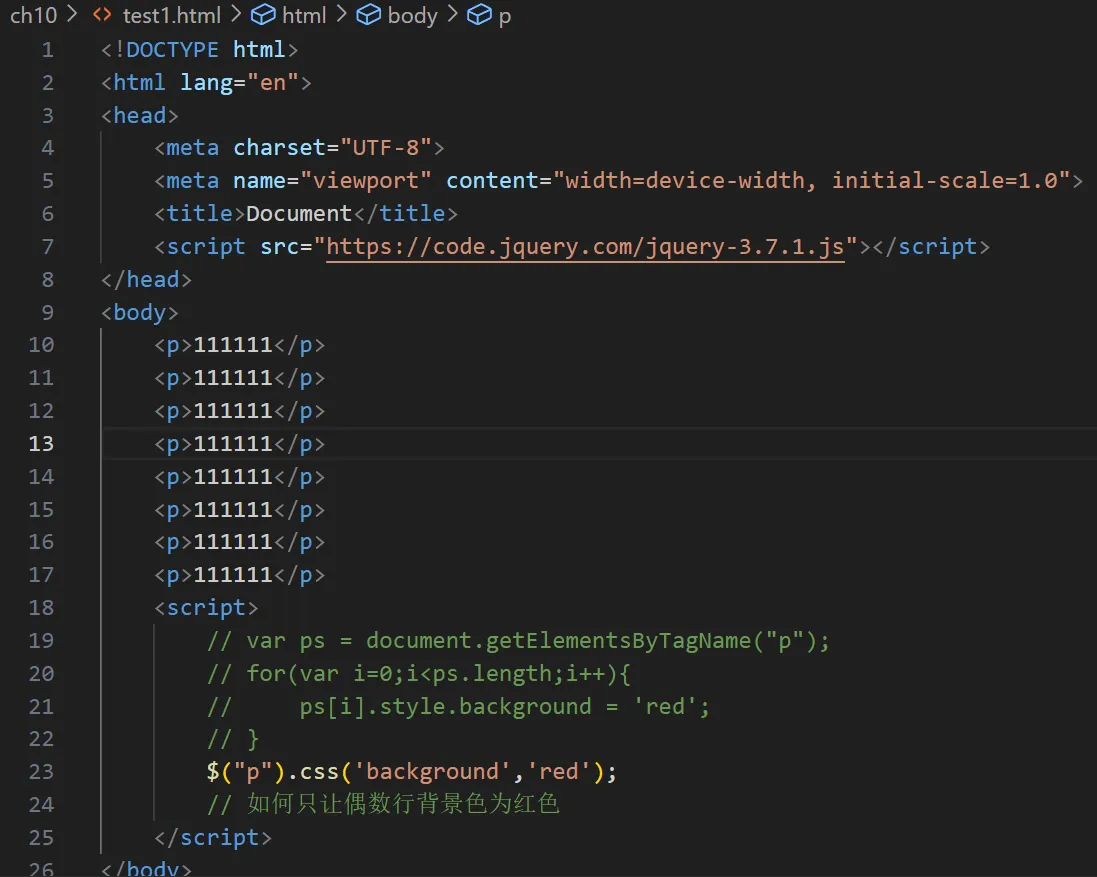Viewport: 1097px width, 877px height.
Task: Click the opening script tag on line 18
Action: point(206,608)
